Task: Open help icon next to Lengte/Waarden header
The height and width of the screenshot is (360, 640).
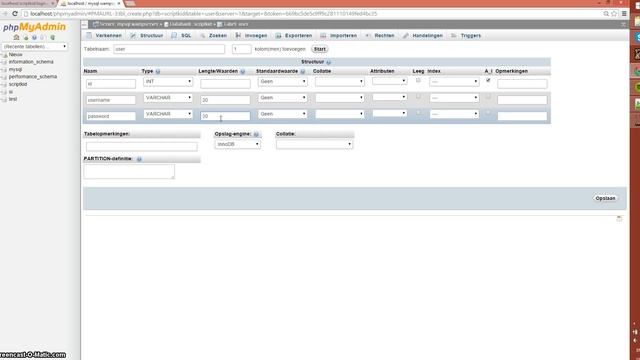Action: click(242, 71)
